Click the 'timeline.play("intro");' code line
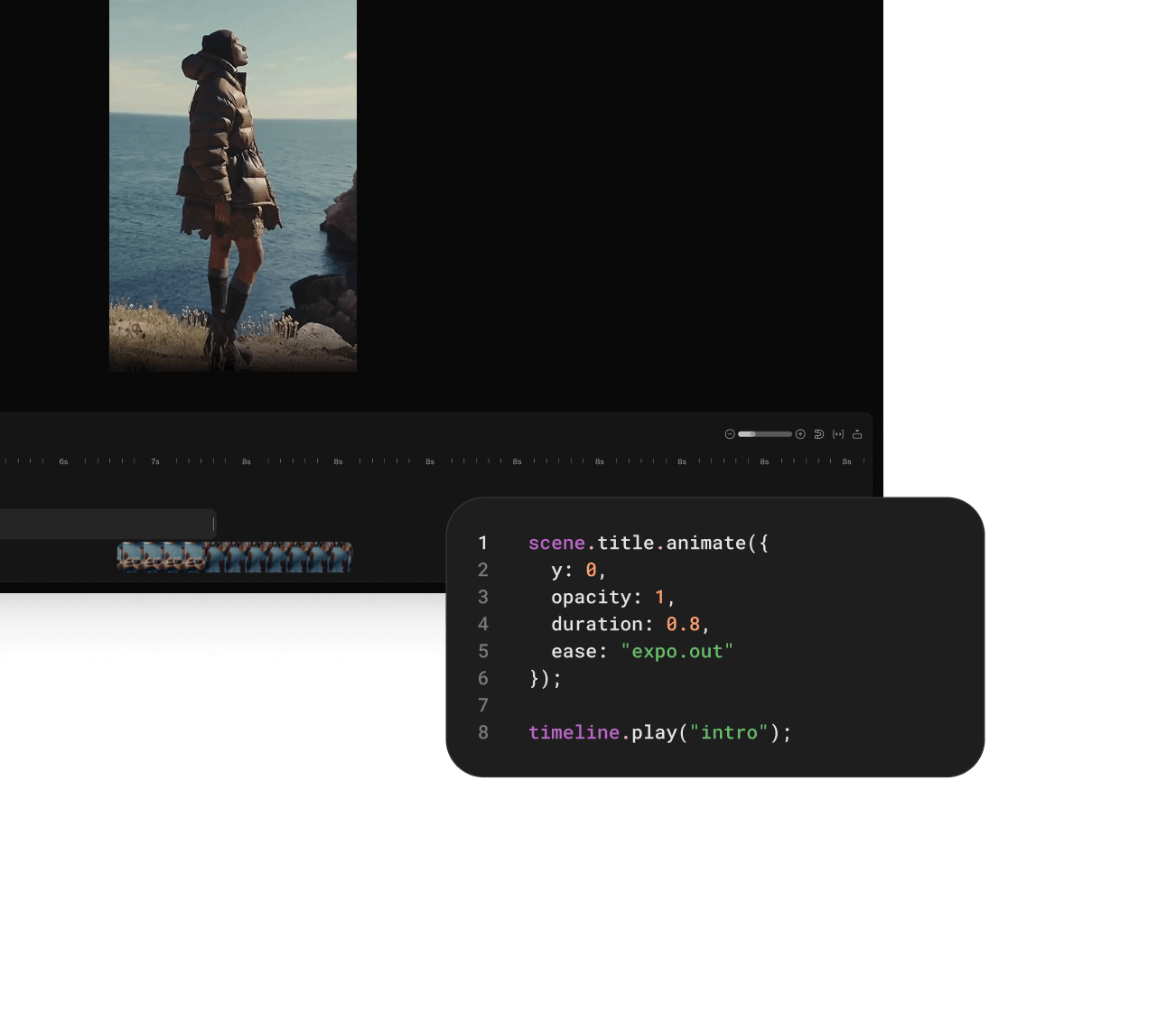The width and height of the screenshot is (1176, 1013). pyautogui.click(x=660, y=732)
